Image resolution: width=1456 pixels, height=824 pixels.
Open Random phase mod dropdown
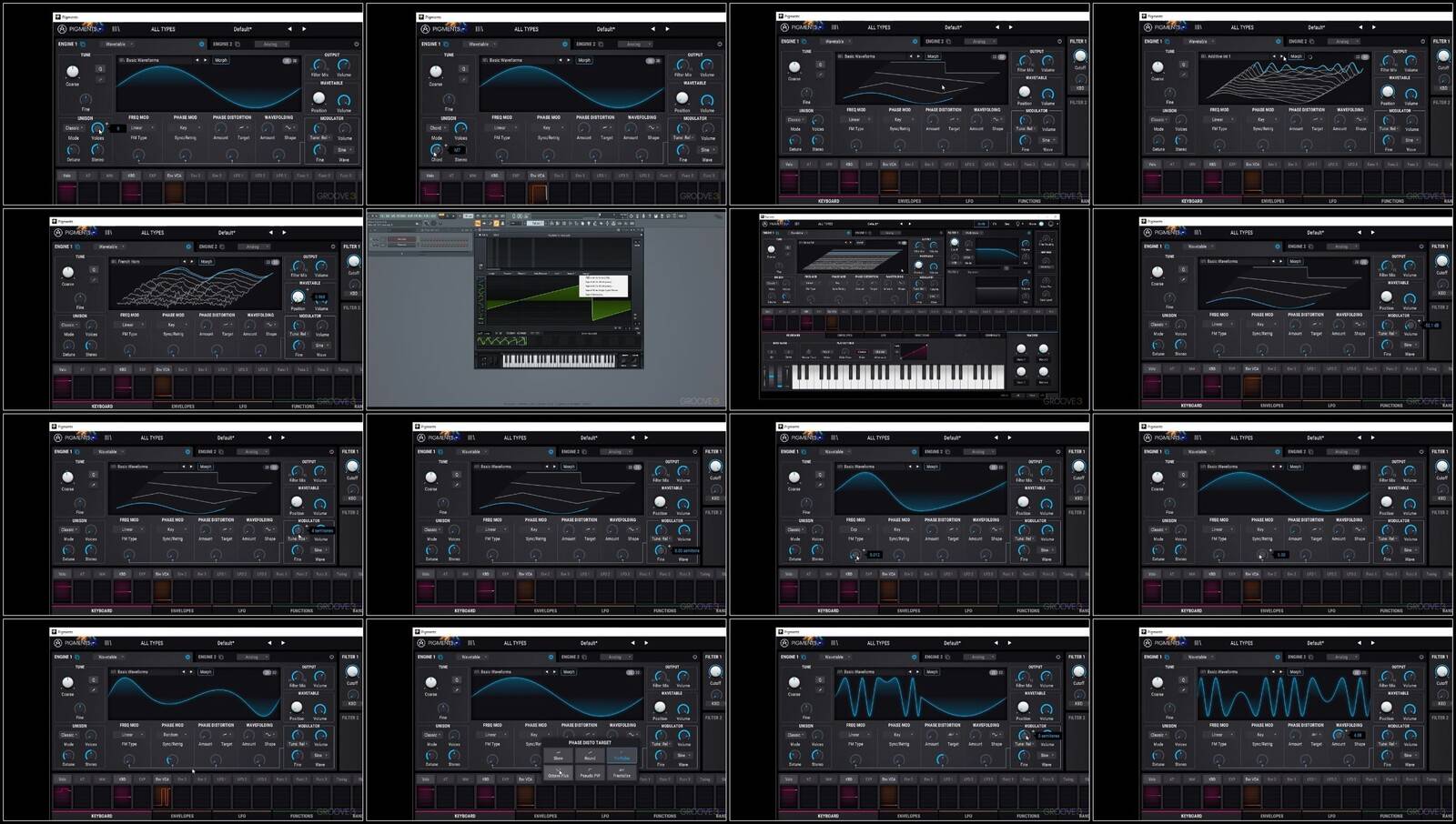point(174,735)
